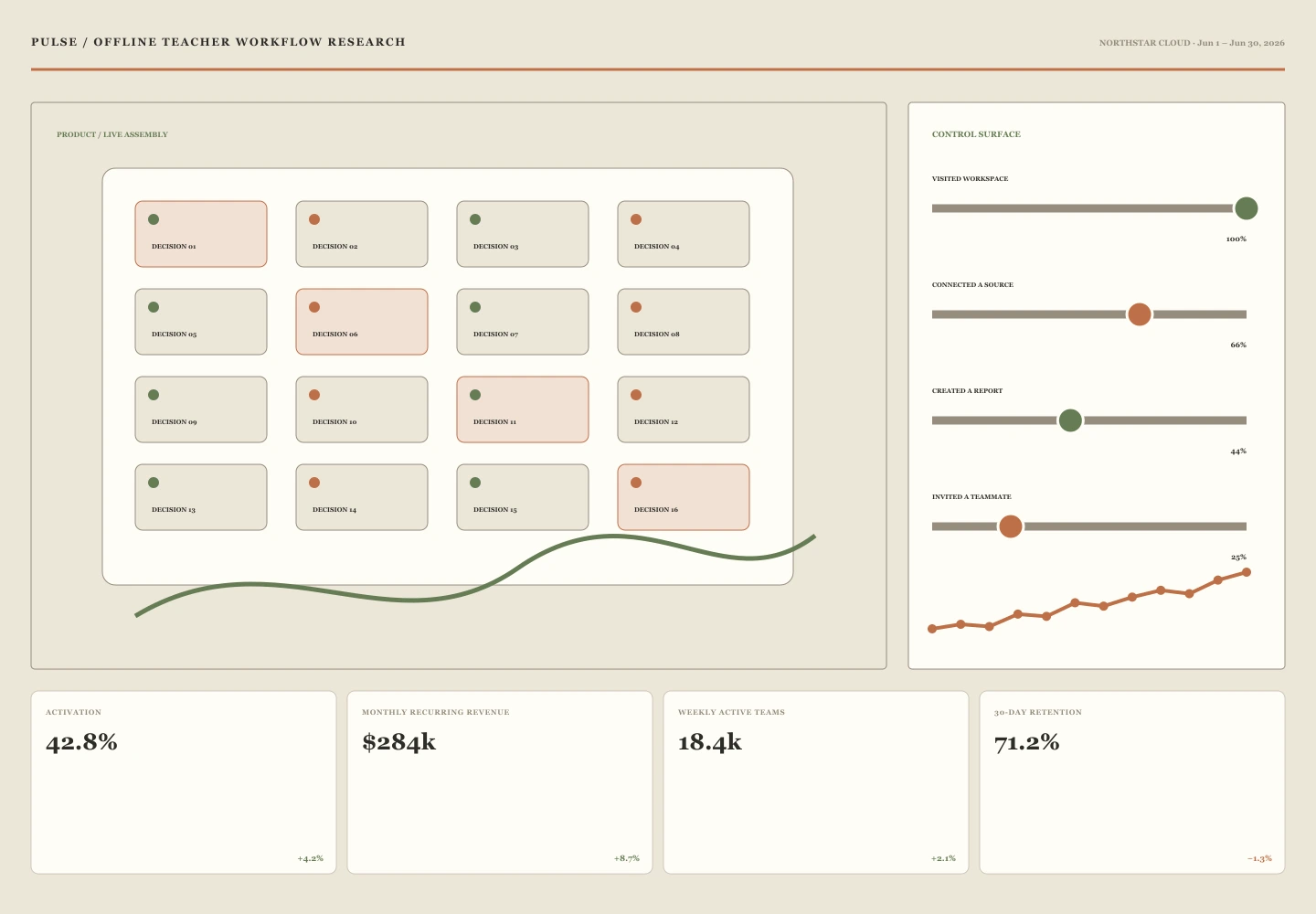Viewport: 1316px width, 914px height.
Task: Click the green dot on Decision 09
Action: pyautogui.click(x=154, y=395)
